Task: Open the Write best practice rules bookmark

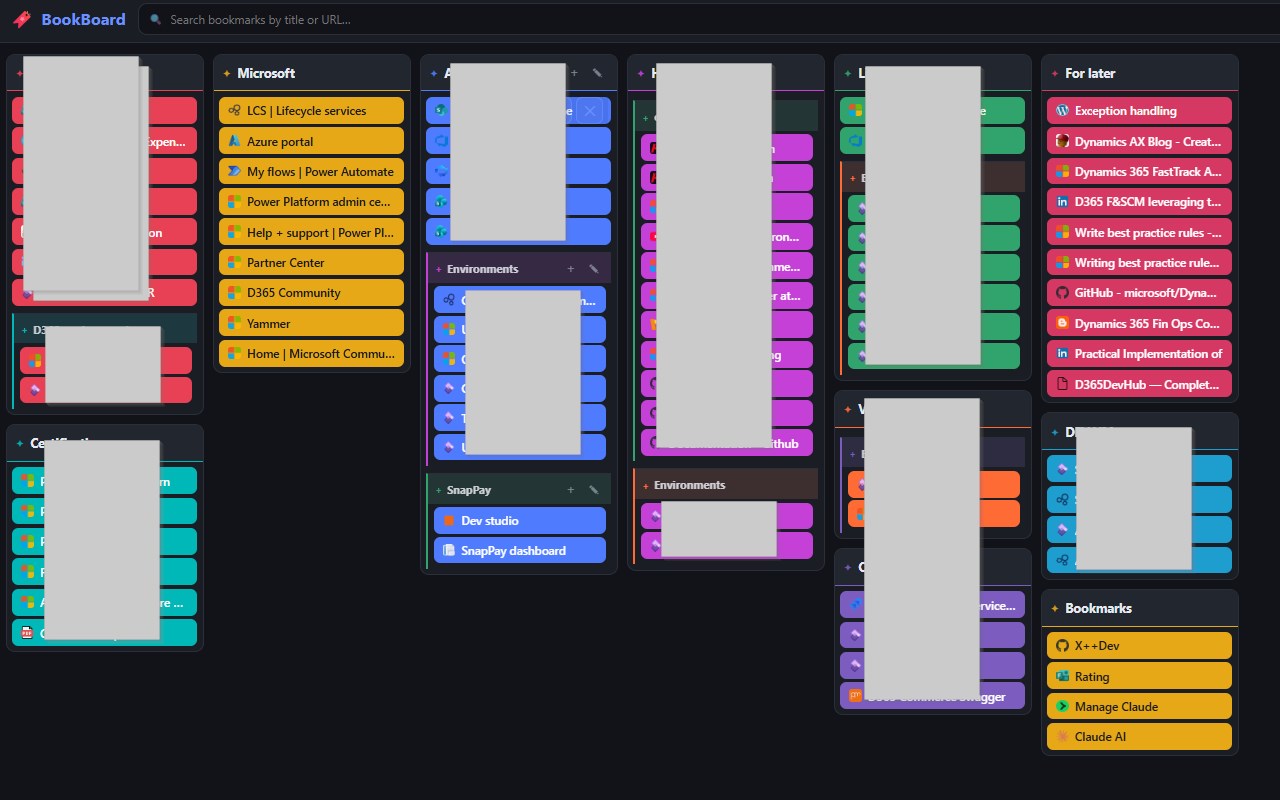Action: (x=1139, y=232)
